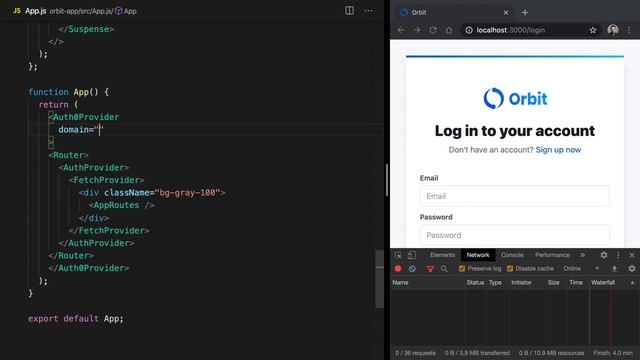Click the '<AppRoutes />' code line
Screen dimensions: 640x360
click(122, 205)
